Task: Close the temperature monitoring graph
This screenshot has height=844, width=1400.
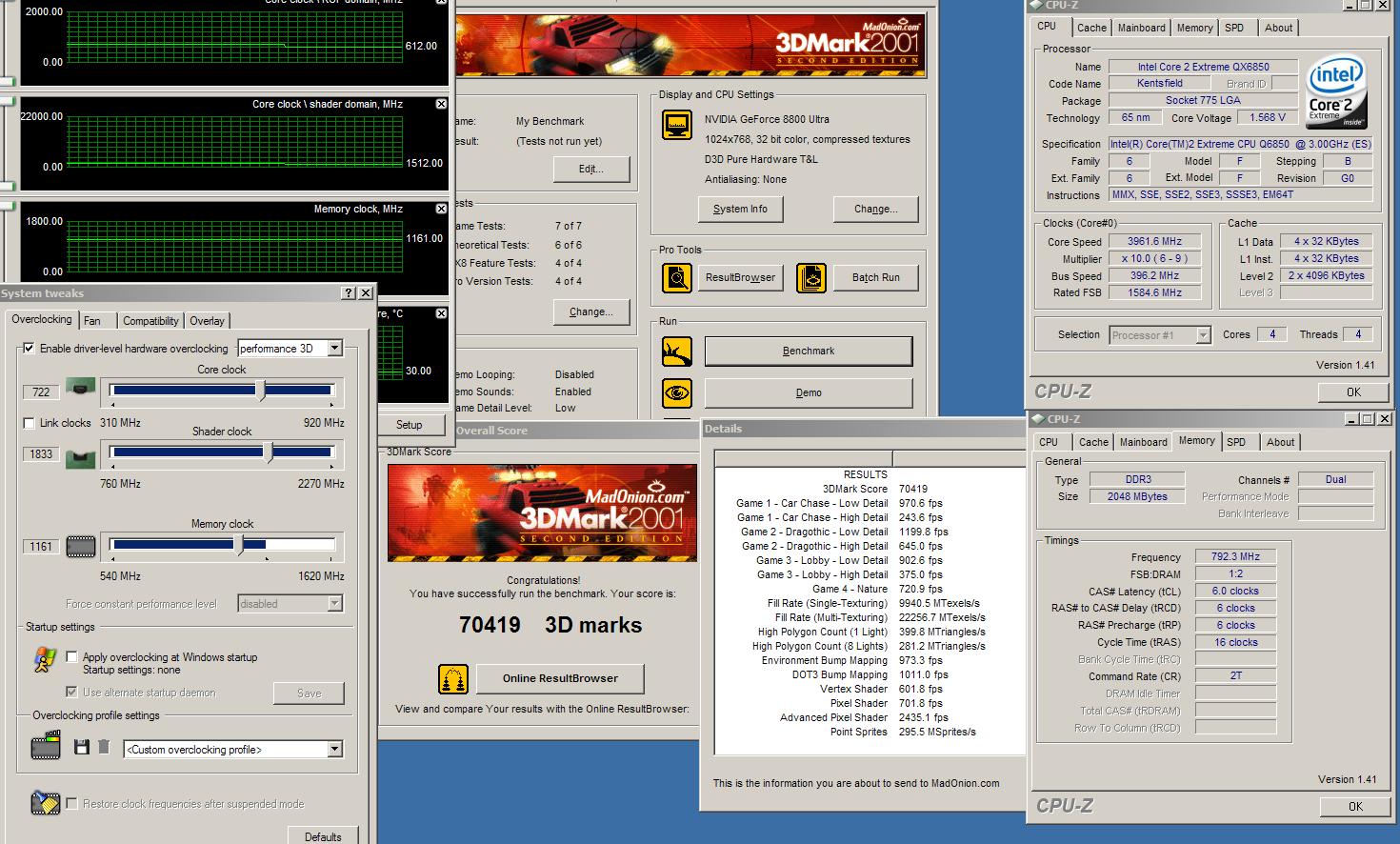Action: click(x=441, y=313)
